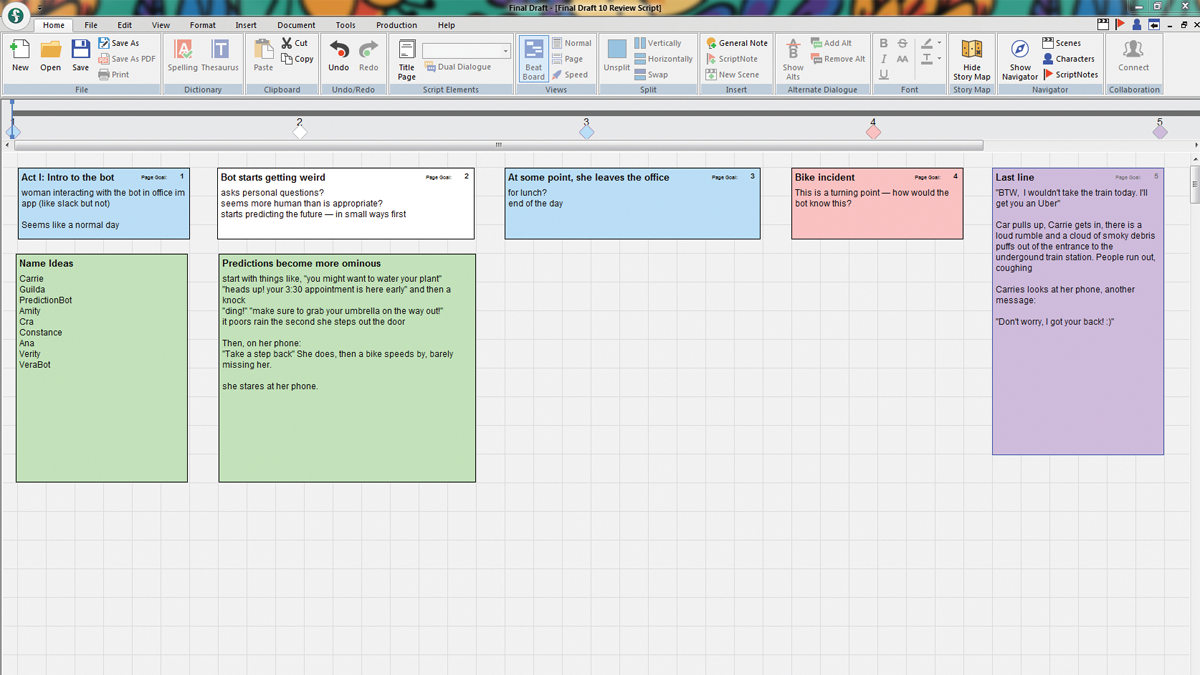This screenshot has width=1200, height=675.
Task: Click the Show Navigator button
Action: click(x=1019, y=58)
